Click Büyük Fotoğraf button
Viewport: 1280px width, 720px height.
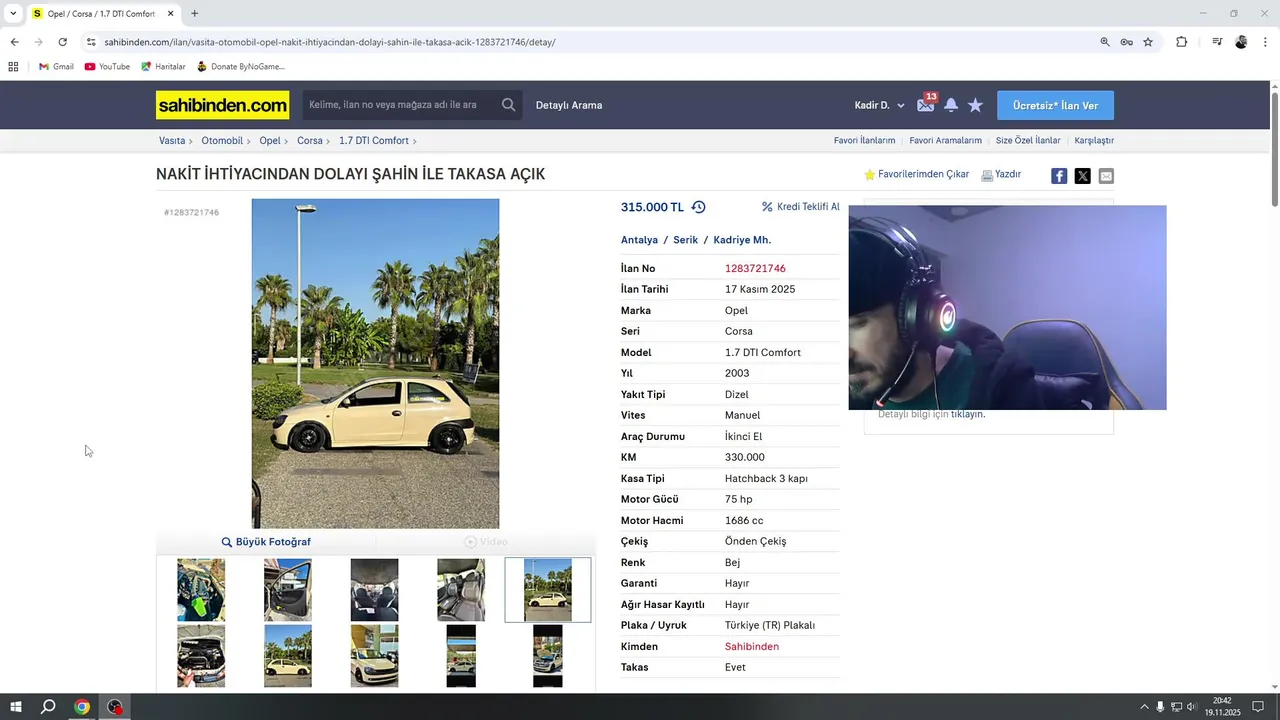pos(266,542)
